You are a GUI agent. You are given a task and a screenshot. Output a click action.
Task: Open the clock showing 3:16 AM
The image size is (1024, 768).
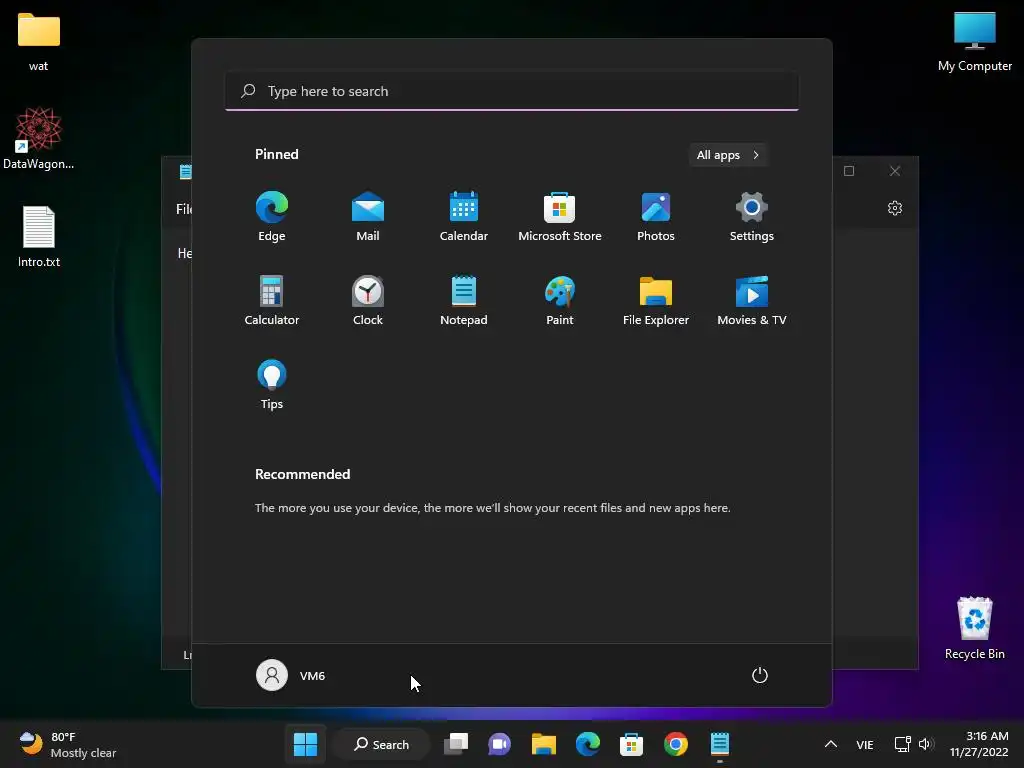point(978,744)
